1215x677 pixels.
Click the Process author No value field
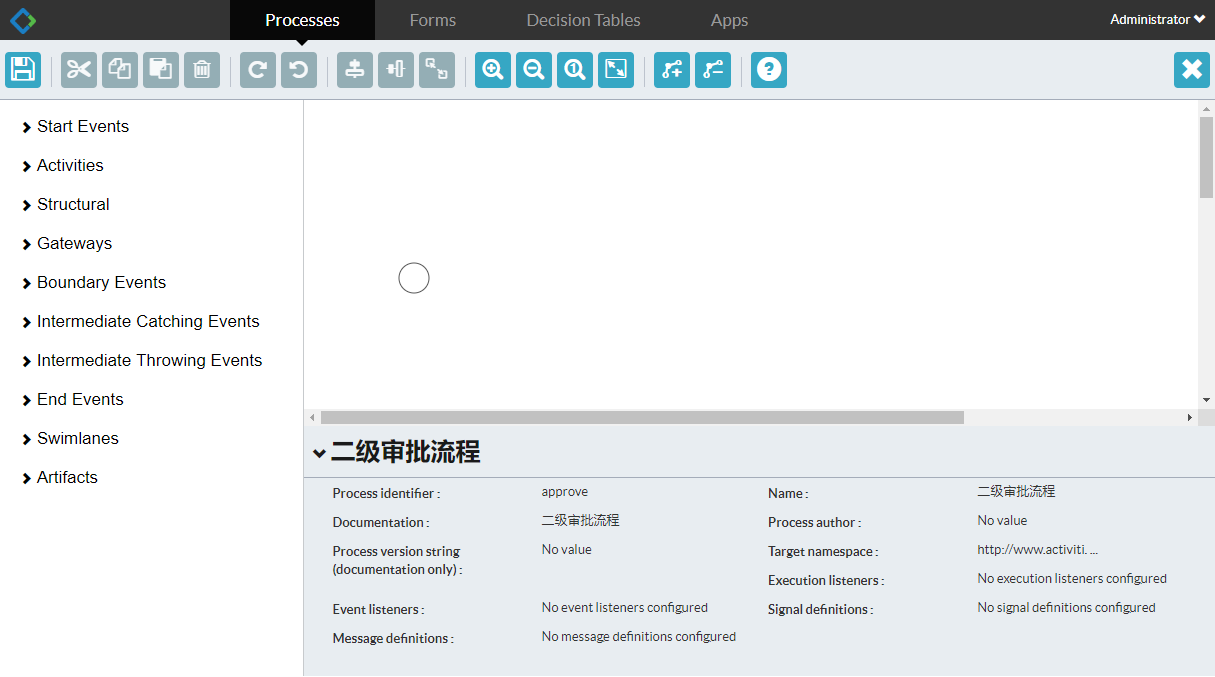[1002, 521]
